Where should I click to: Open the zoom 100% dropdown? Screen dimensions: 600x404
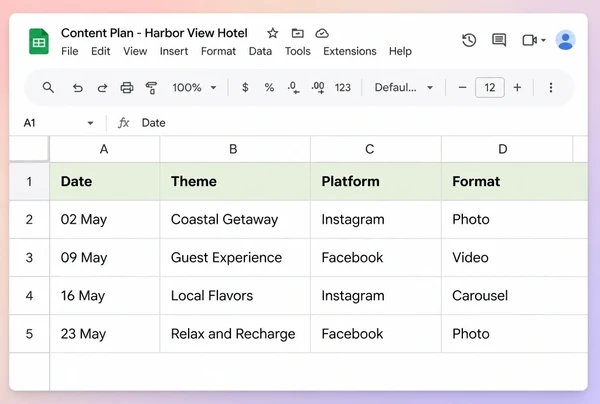(x=194, y=88)
